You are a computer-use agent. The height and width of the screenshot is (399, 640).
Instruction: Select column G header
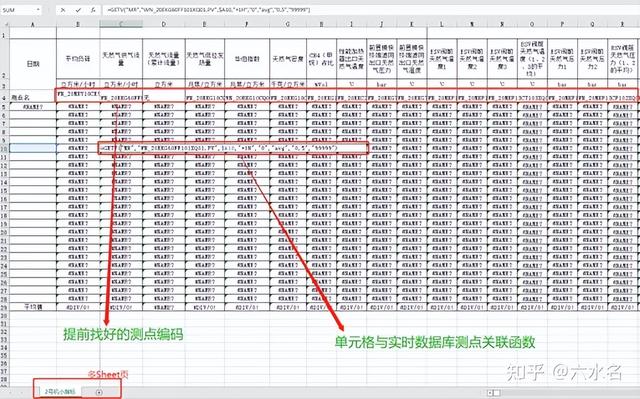tap(288, 24)
